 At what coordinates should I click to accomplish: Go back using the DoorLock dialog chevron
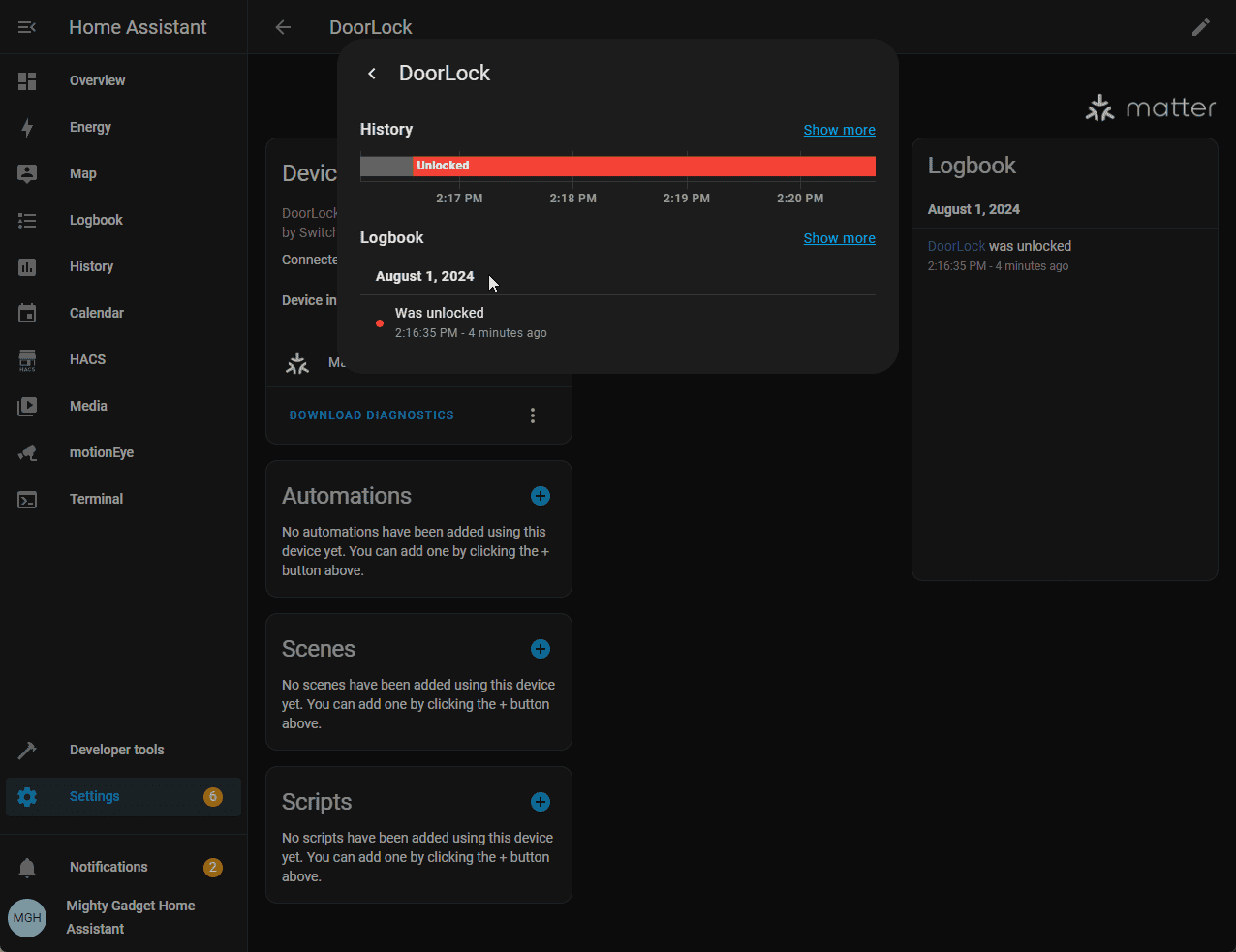(x=372, y=74)
